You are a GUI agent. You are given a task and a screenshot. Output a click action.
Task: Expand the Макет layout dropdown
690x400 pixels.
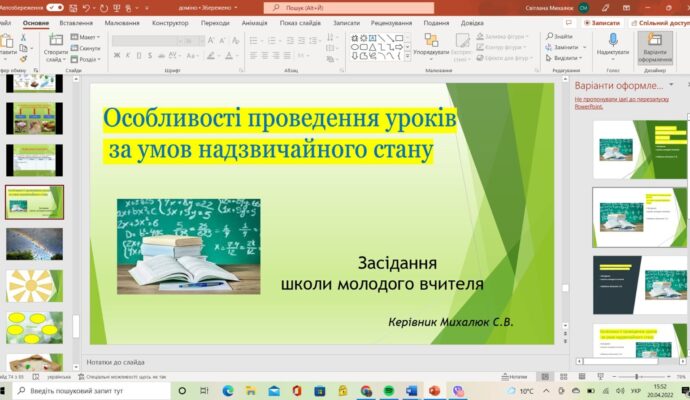tap(85, 37)
